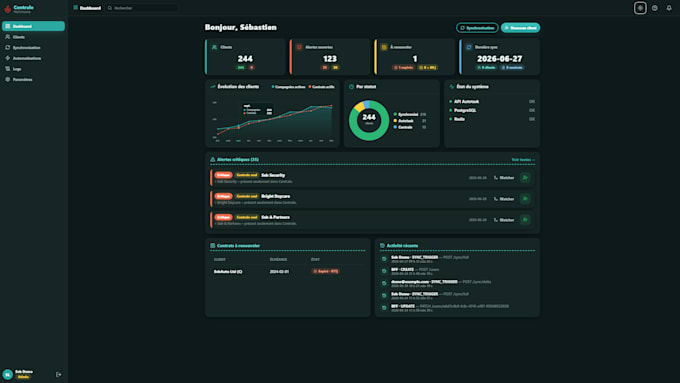The image size is (680, 383).
Task: Click the ÉCHÉANCE column header
Action: point(278,259)
